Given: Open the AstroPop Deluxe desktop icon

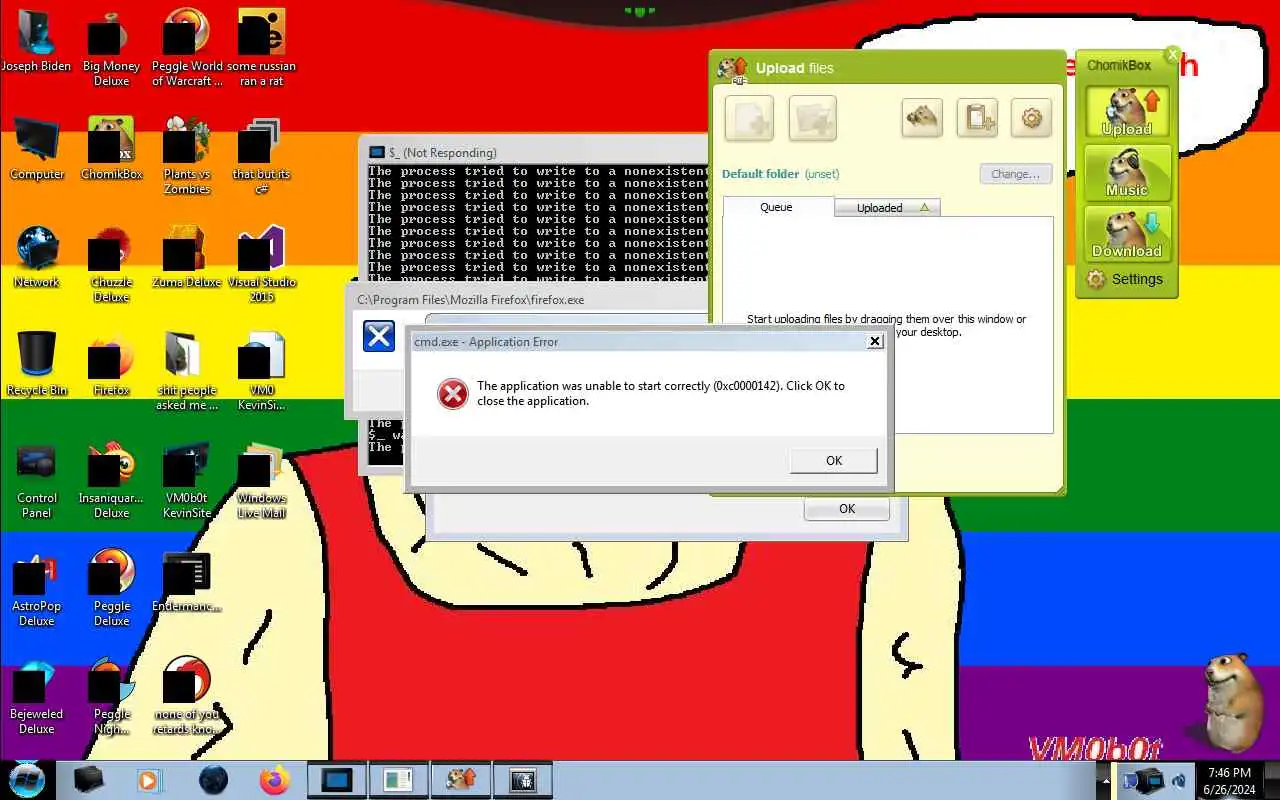Looking at the screenshot, I should [37, 589].
